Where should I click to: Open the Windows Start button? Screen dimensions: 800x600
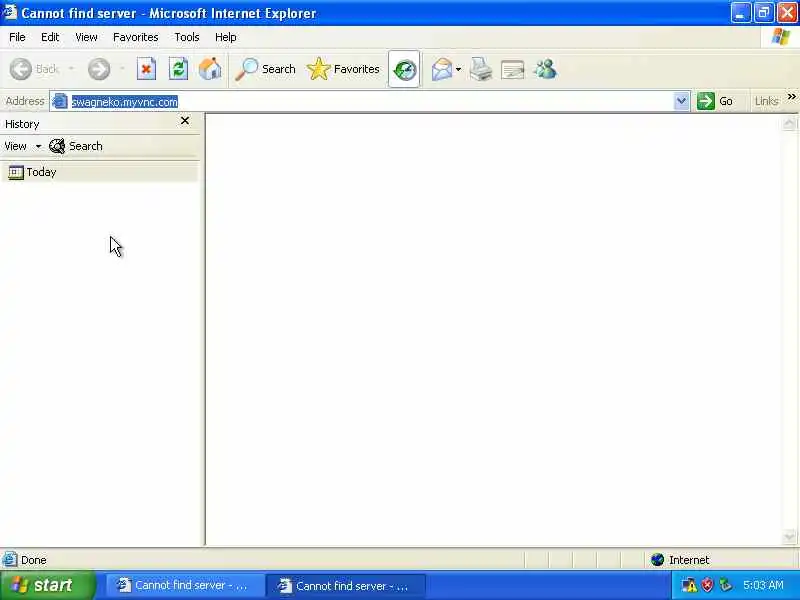(x=47, y=585)
